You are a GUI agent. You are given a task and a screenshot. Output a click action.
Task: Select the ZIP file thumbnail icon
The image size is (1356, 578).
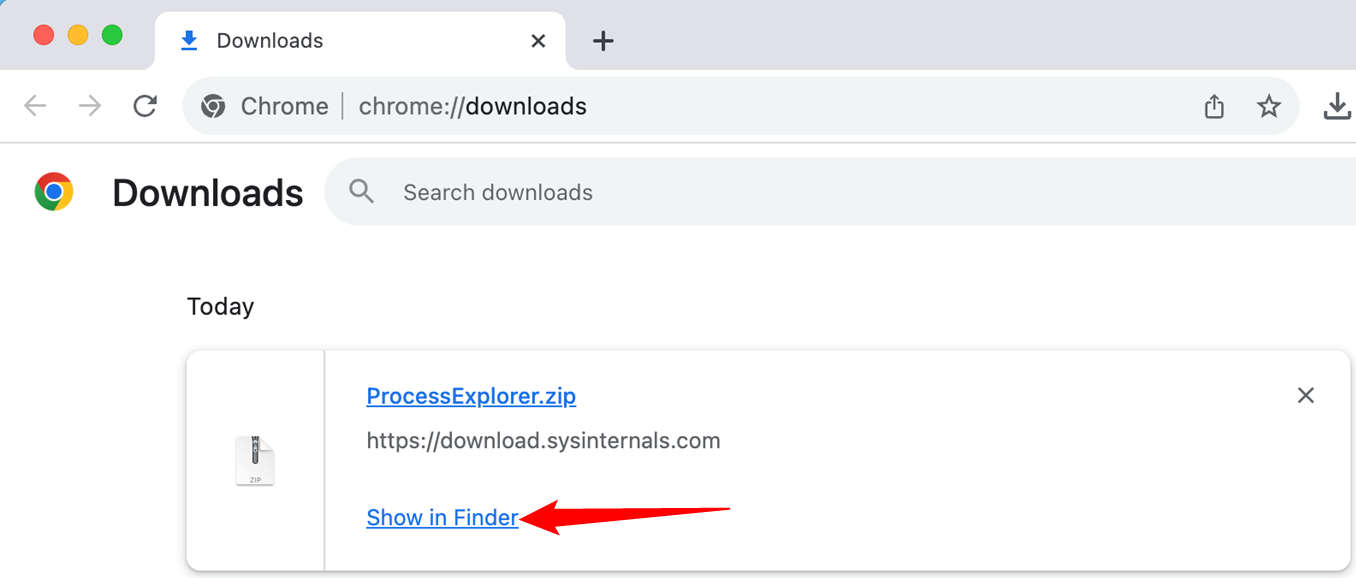click(255, 460)
